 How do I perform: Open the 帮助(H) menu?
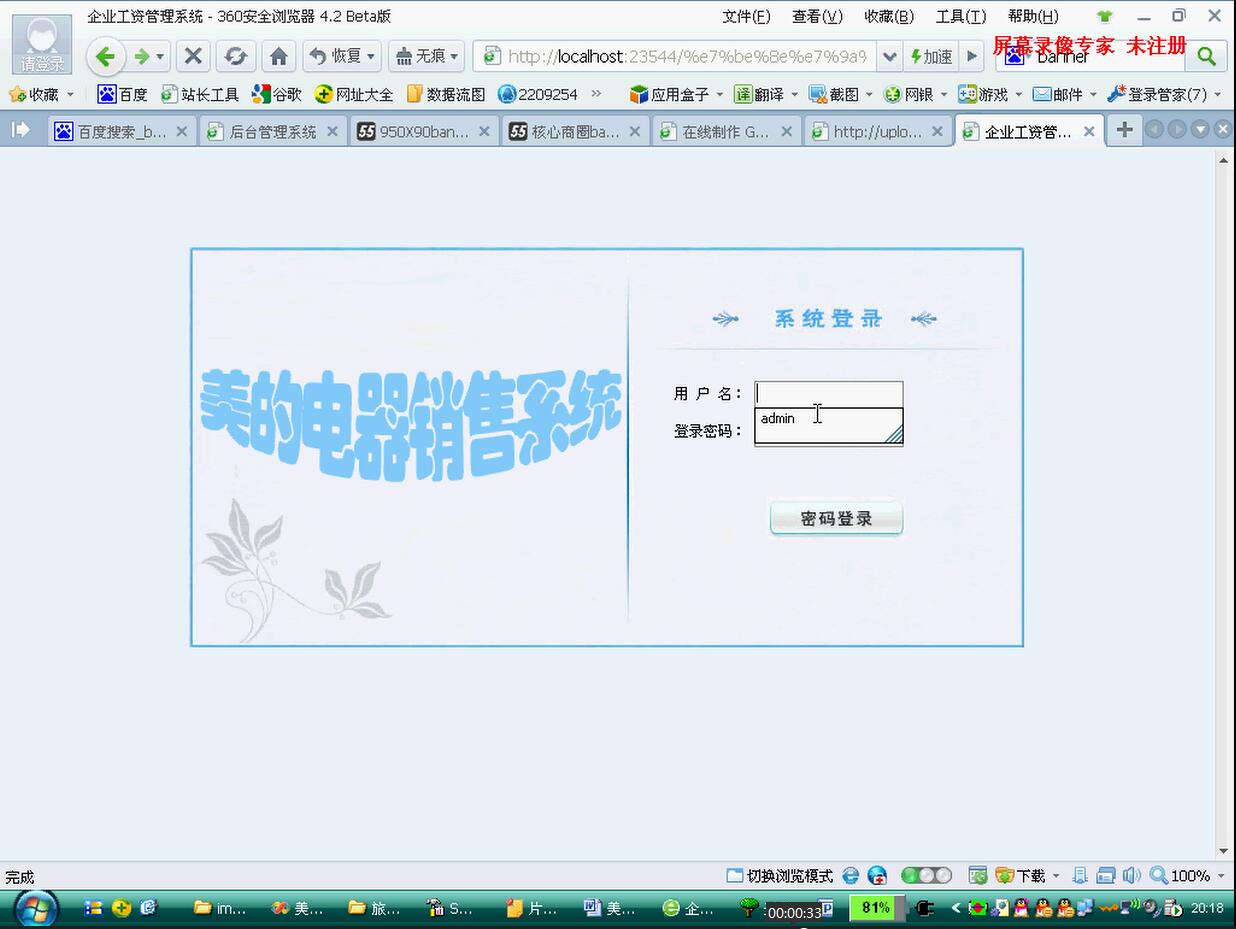click(x=1033, y=16)
